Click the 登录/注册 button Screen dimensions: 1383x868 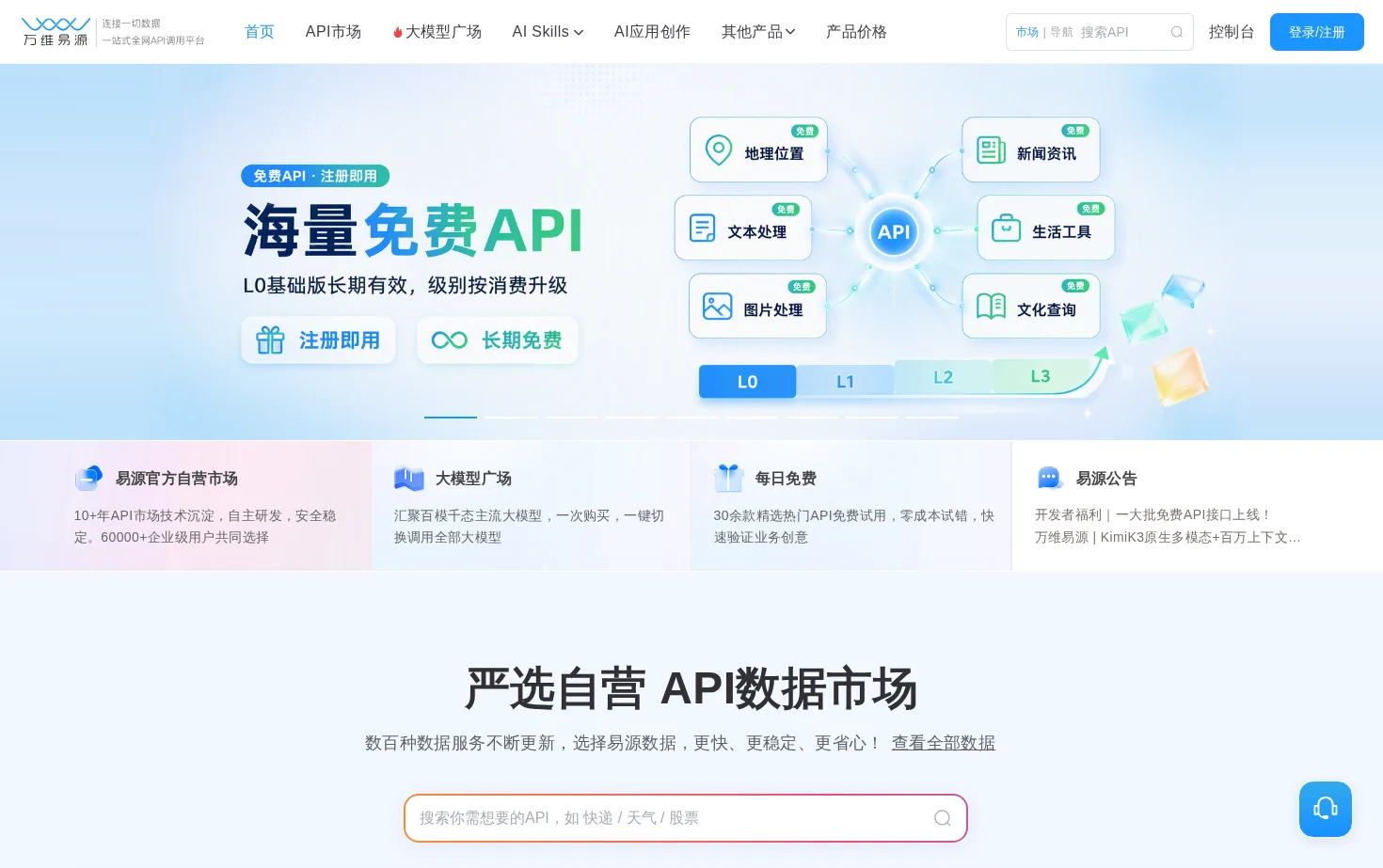click(1317, 32)
